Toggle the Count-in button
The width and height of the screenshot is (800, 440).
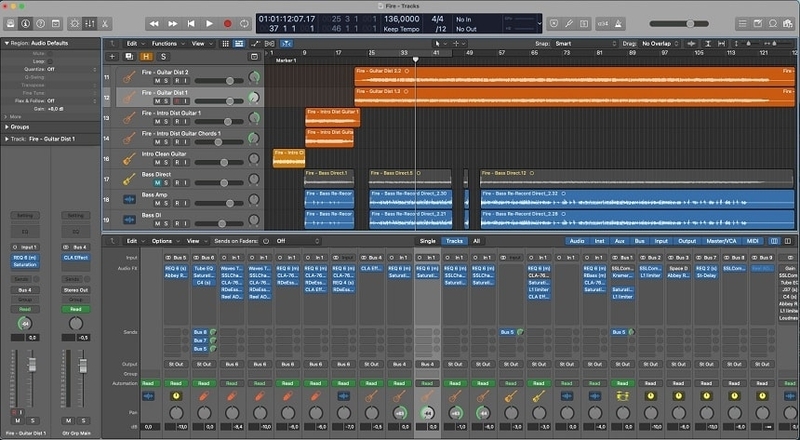[x=603, y=23]
